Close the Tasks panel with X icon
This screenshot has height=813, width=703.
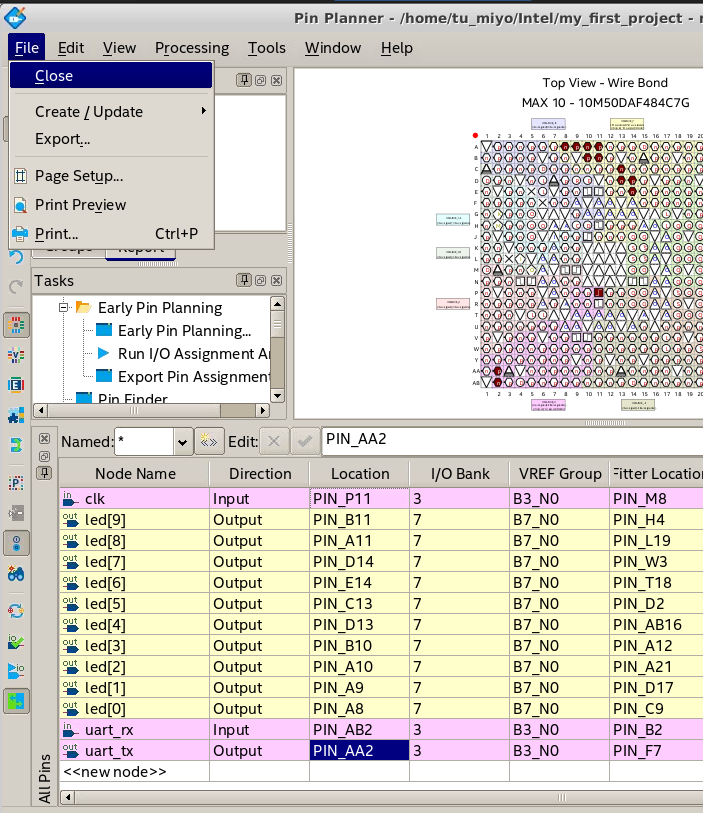click(x=277, y=281)
